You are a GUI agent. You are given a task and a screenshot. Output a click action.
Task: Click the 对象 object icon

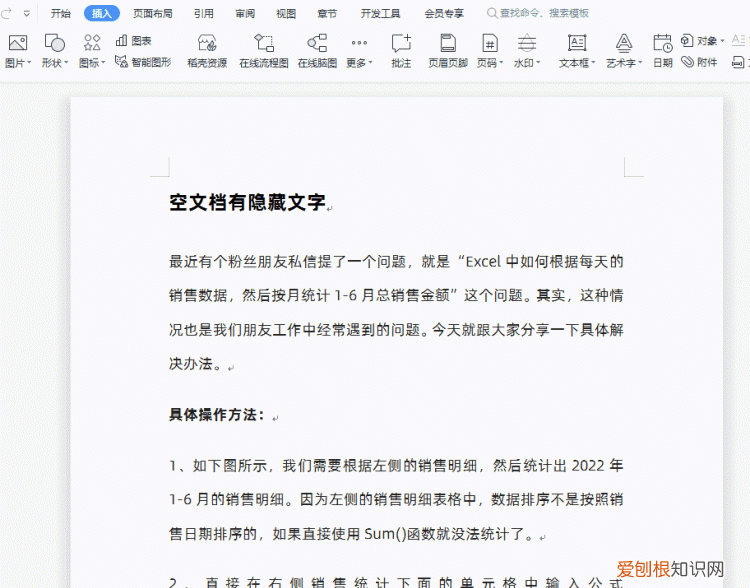click(687, 41)
